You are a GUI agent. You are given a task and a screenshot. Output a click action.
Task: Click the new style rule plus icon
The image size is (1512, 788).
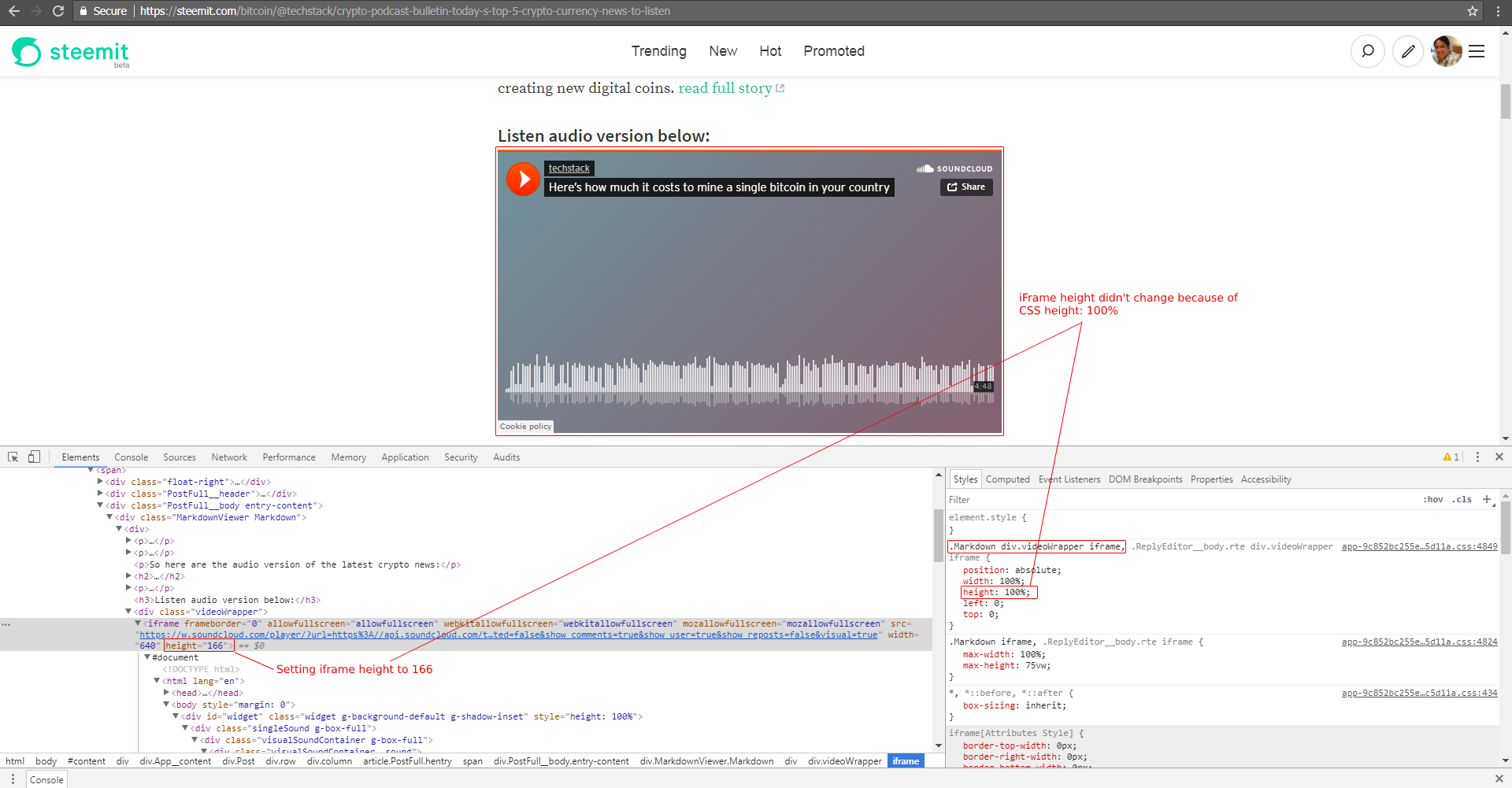click(x=1487, y=499)
